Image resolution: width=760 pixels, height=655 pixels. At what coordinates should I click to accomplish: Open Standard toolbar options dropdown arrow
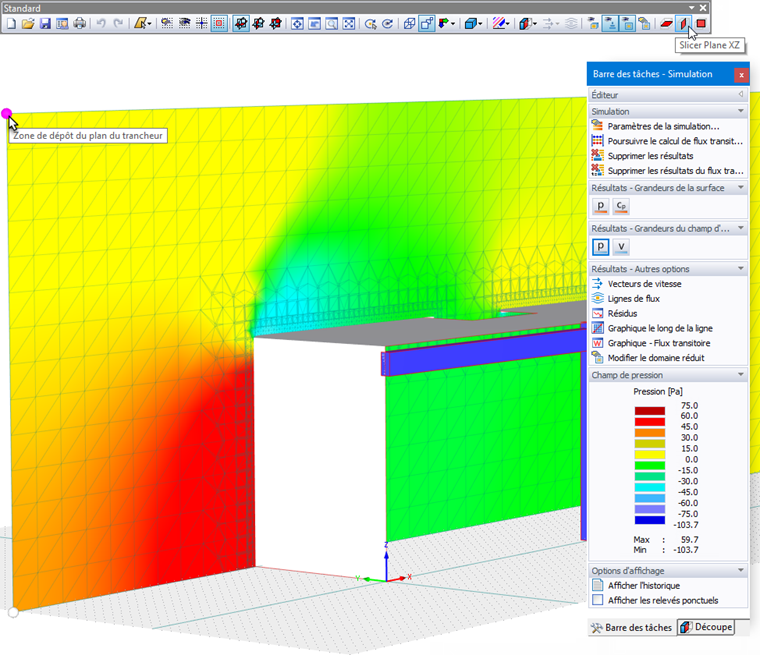click(x=692, y=8)
